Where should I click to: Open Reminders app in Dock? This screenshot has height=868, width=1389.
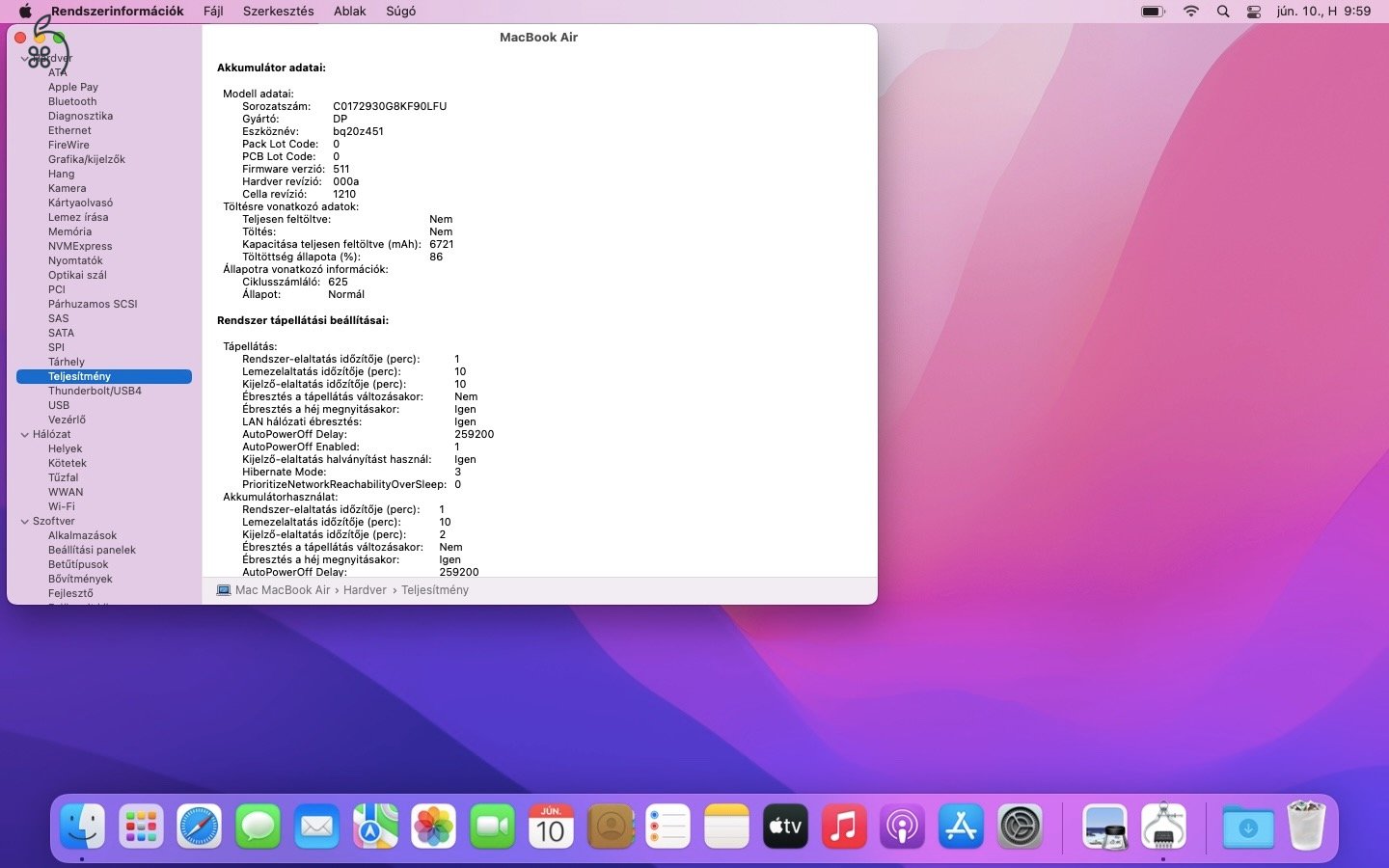pos(668,827)
